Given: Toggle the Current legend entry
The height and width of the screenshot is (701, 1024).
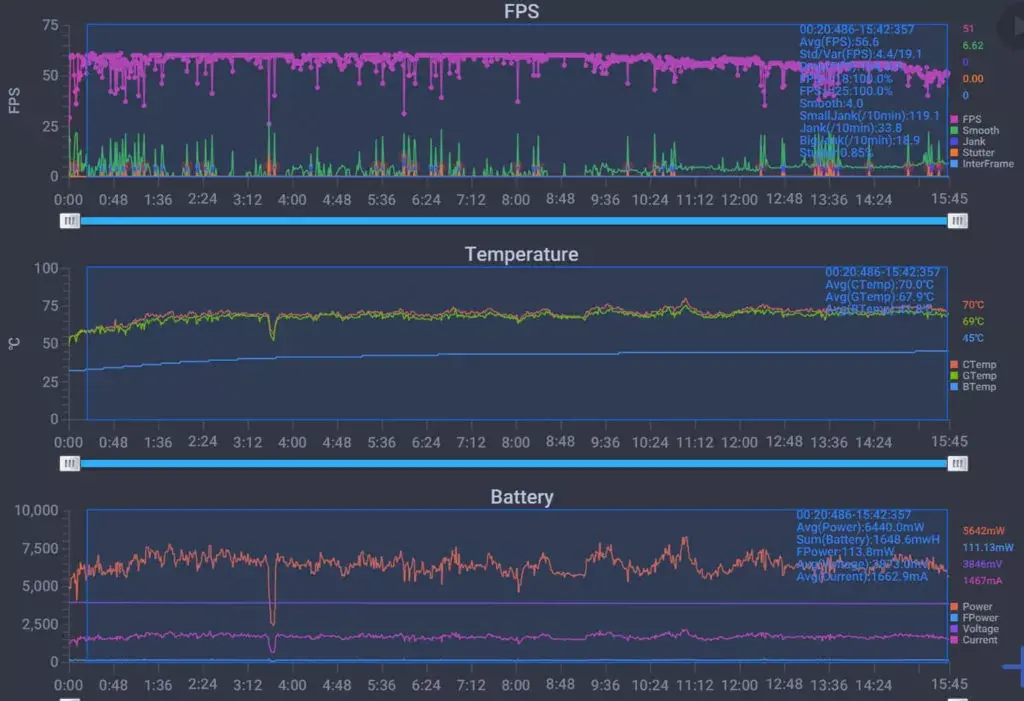Looking at the screenshot, I should (x=974, y=640).
